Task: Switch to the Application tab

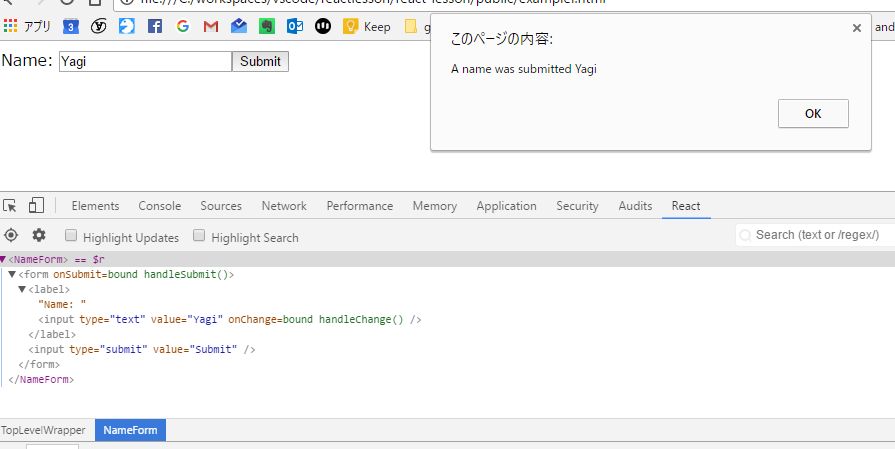Action: coord(506,206)
